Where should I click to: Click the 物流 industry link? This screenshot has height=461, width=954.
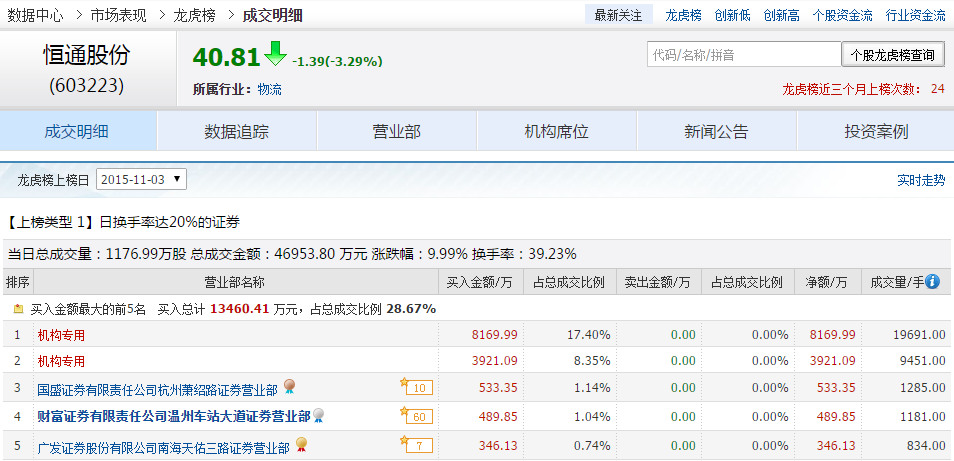click(269, 89)
